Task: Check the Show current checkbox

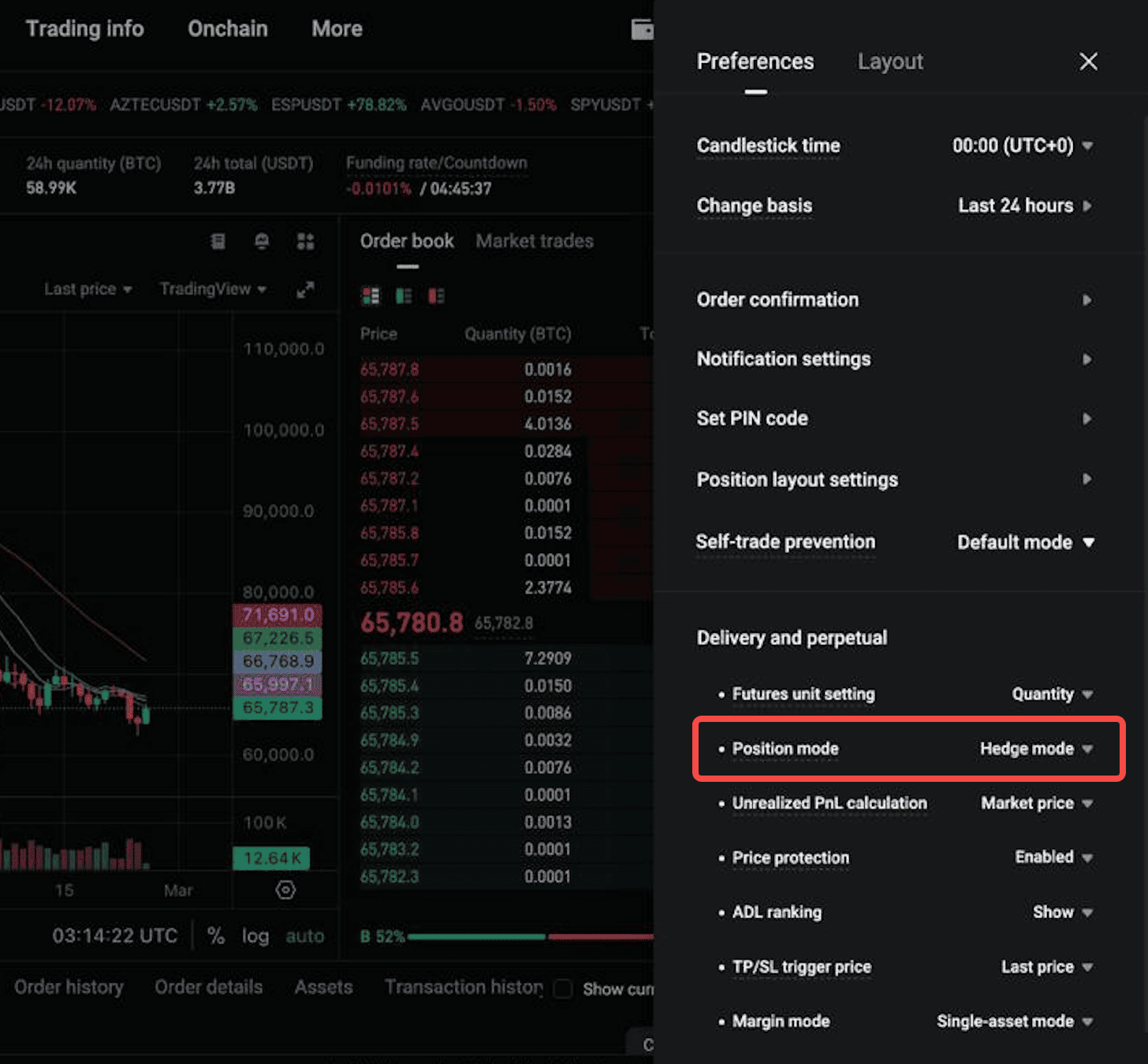Action: coord(562,989)
